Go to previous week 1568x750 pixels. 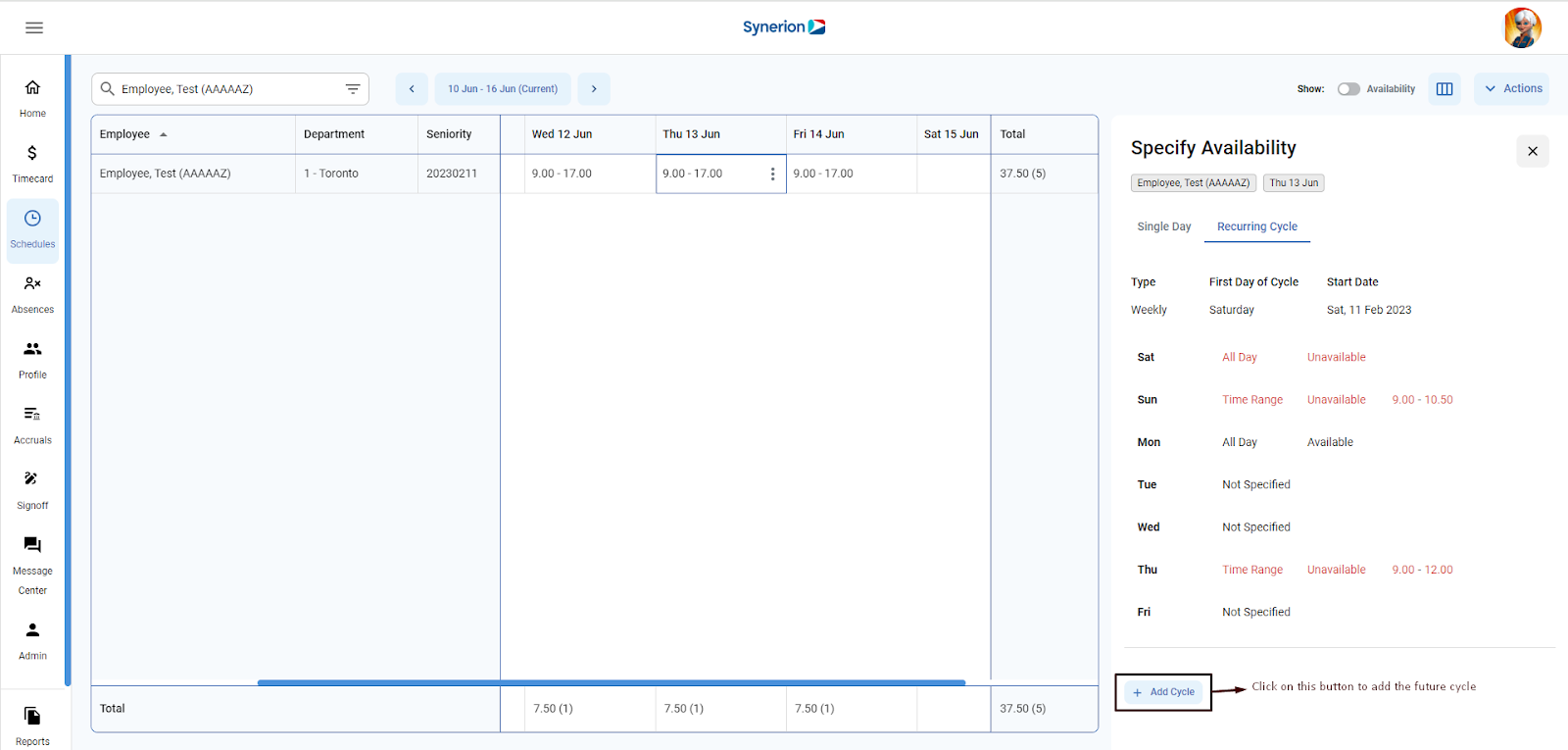point(412,88)
